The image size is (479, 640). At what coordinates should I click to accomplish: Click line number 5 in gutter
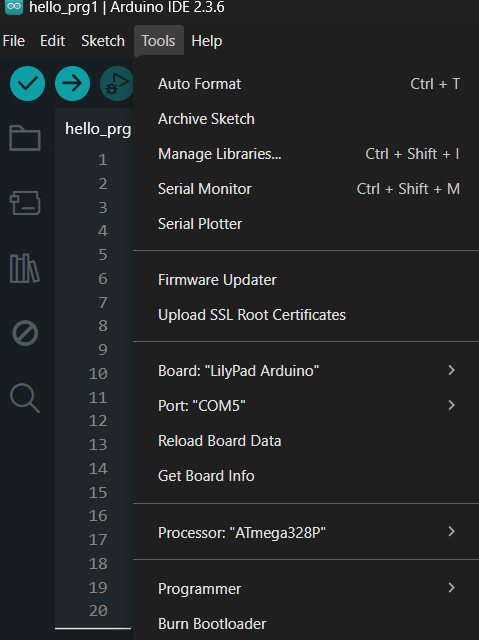[x=102, y=255]
